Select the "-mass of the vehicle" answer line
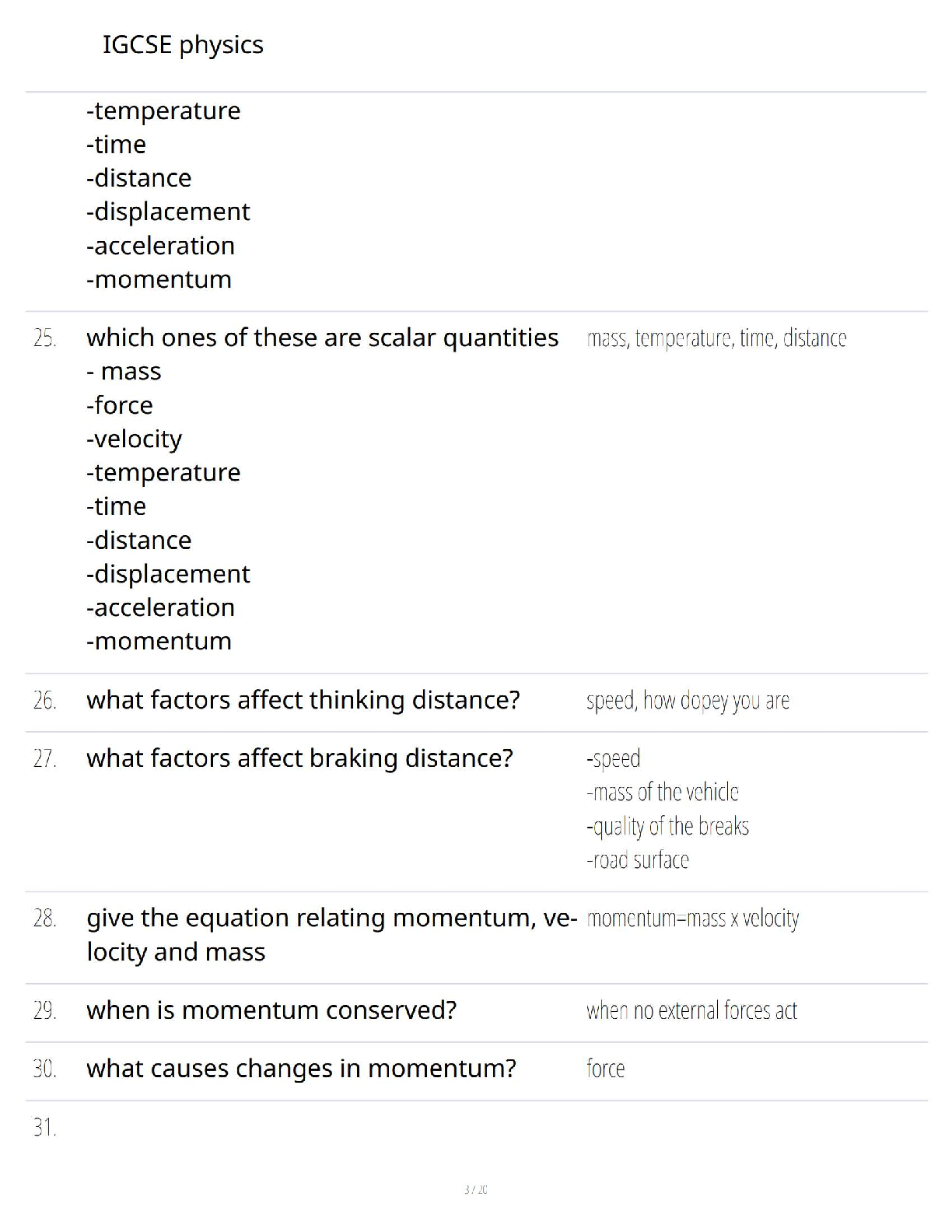Image resolution: width=952 pixels, height=1232 pixels. tap(663, 793)
